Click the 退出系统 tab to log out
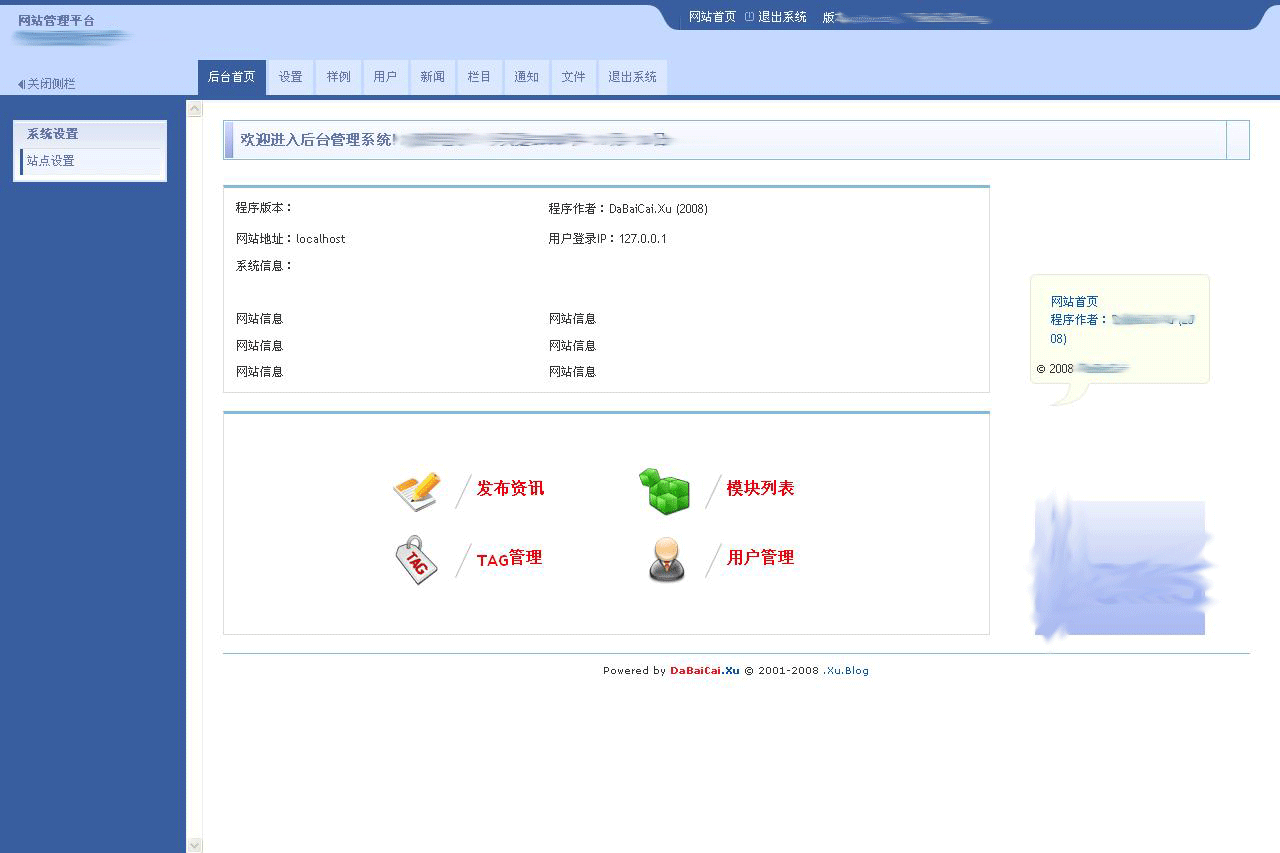 coord(632,76)
